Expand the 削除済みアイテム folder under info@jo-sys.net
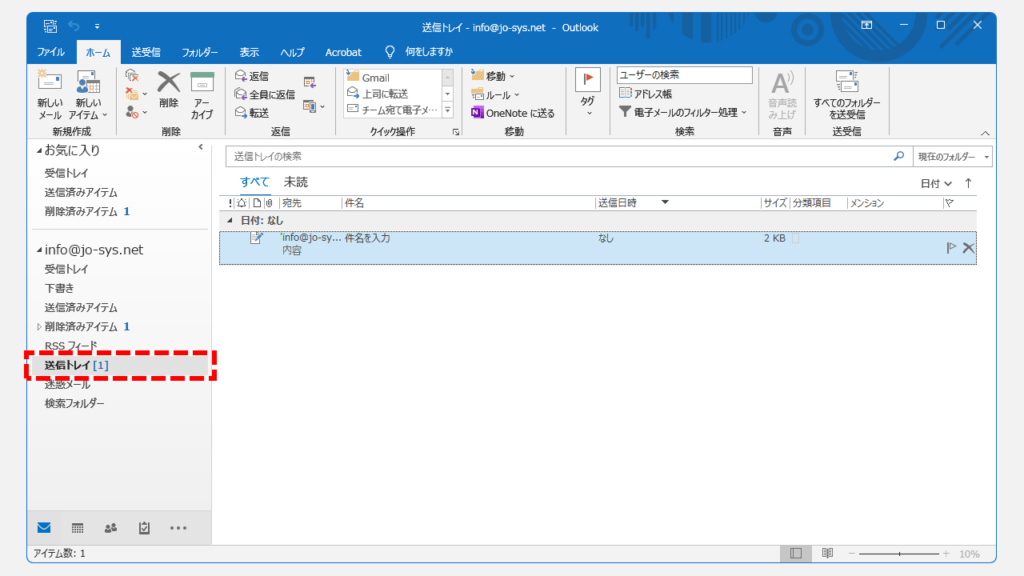The image size is (1024, 576). point(39,327)
